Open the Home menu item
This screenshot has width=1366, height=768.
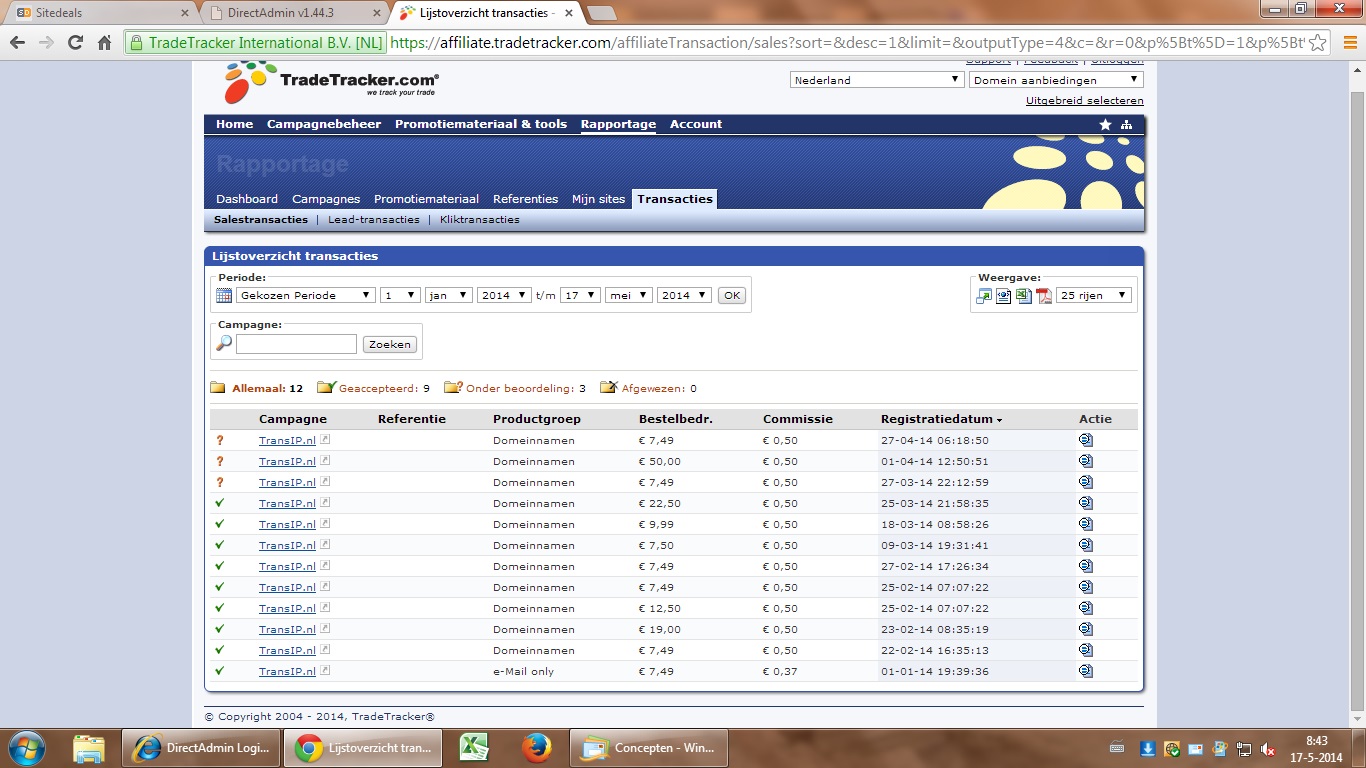point(235,124)
